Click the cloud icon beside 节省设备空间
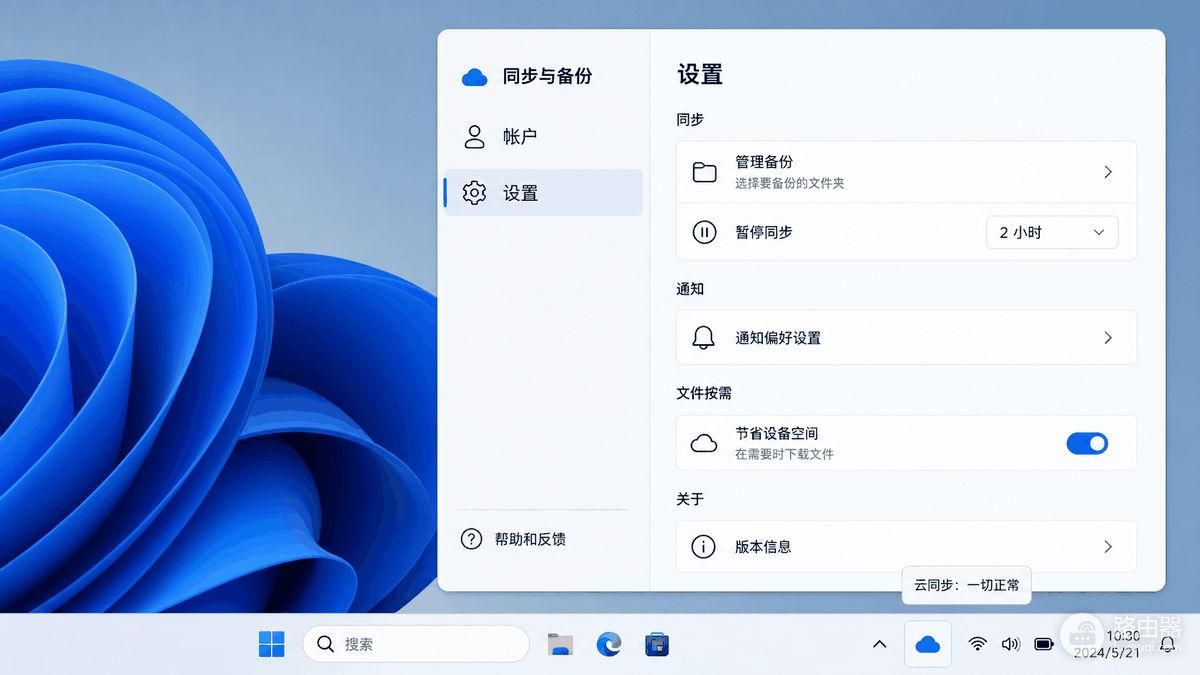 pyautogui.click(x=704, y=443)
